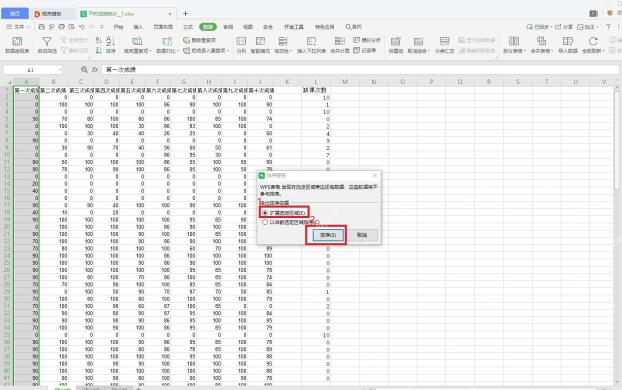Select the header cell 第五次成绩
Screen dimensions: 622x390
click(x=132, y=90)
